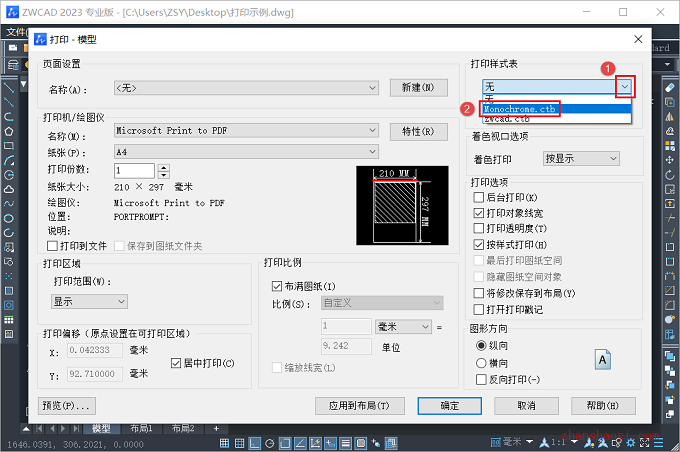Open paper size A4 dropdown
680x452 pixels.
[246, 152]
